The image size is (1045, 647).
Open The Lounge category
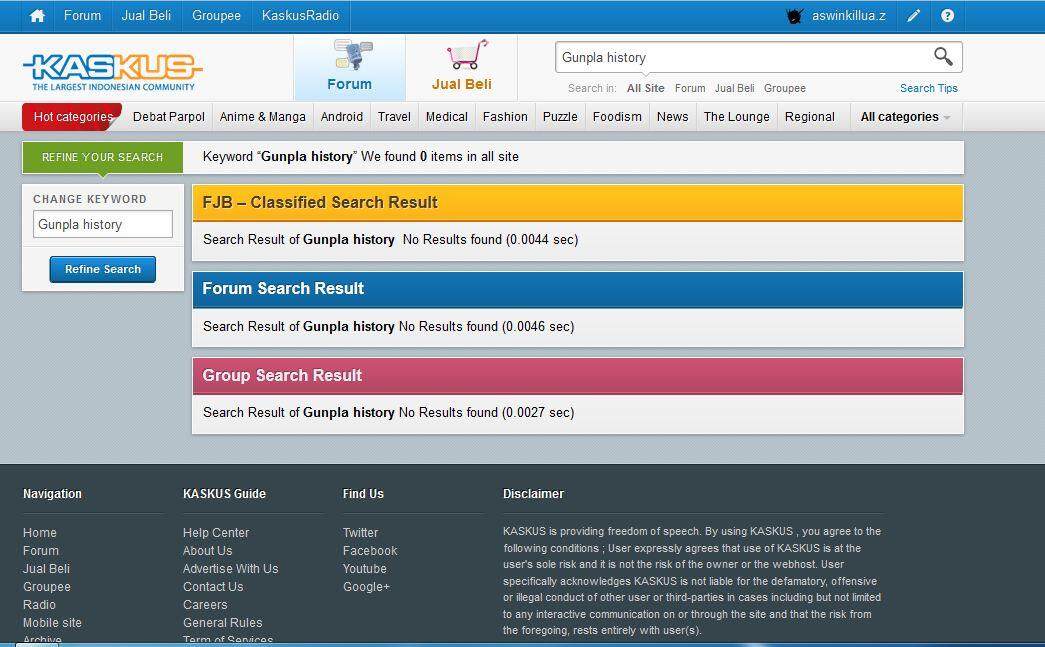(x=736, y=117)
